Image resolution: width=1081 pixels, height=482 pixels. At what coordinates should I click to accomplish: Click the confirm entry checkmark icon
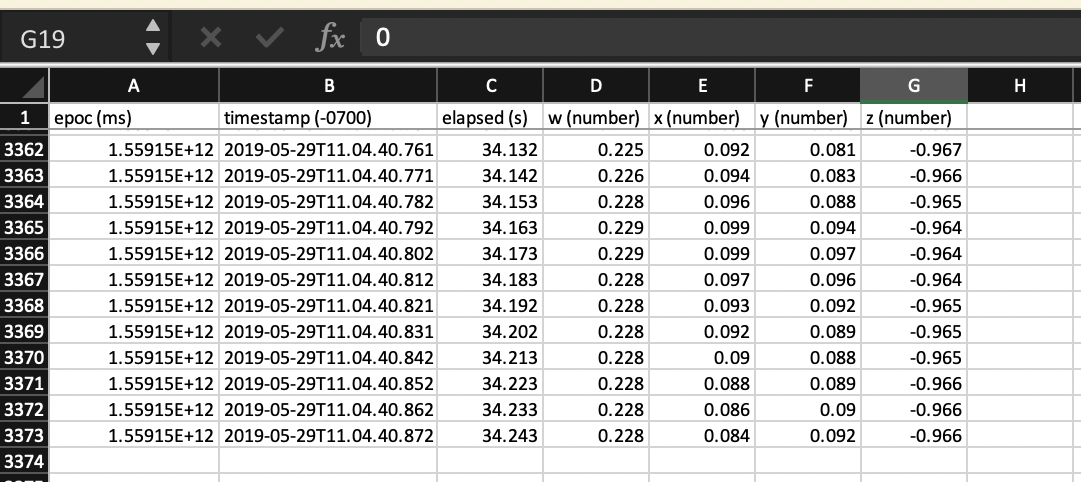pos(269,39)
